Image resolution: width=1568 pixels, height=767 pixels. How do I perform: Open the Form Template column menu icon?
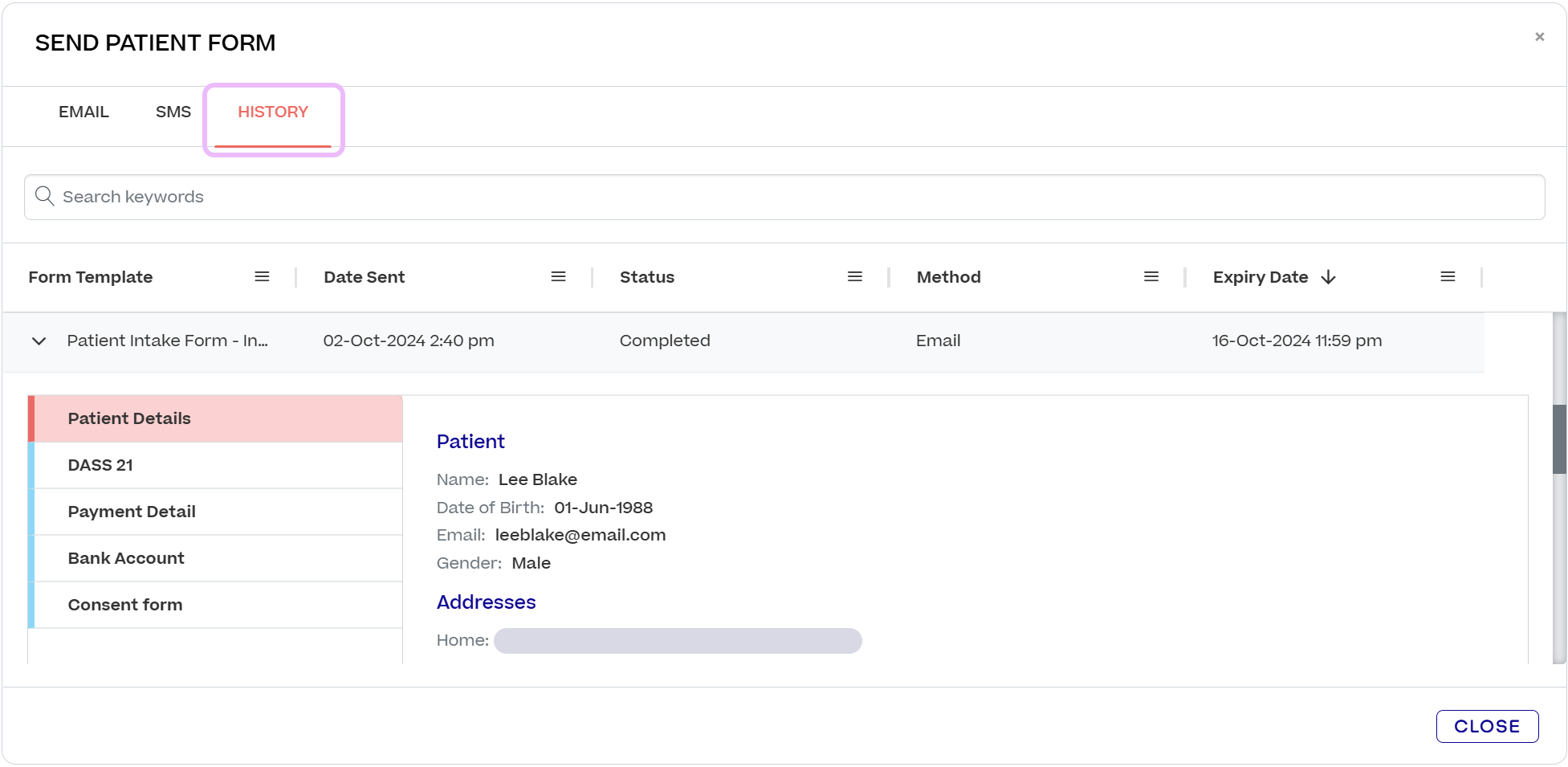pyautogui.click(x=262, y=276)
